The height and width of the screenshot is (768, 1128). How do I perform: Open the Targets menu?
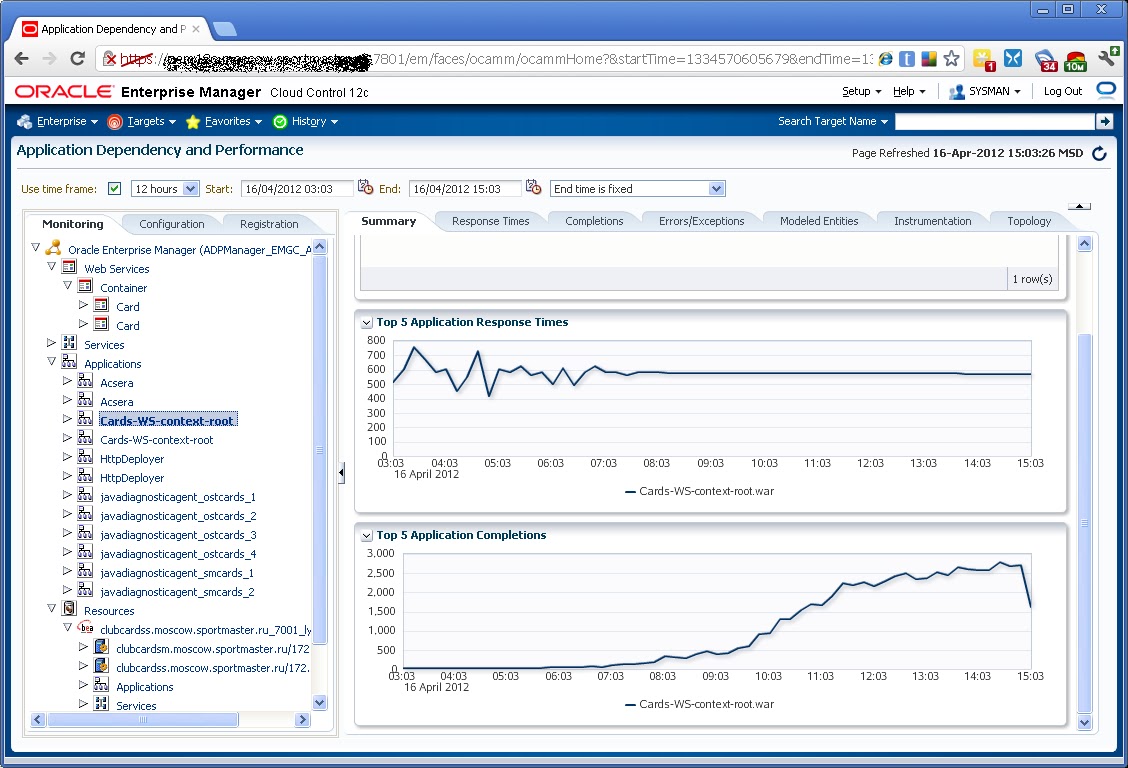pos(141,122)
